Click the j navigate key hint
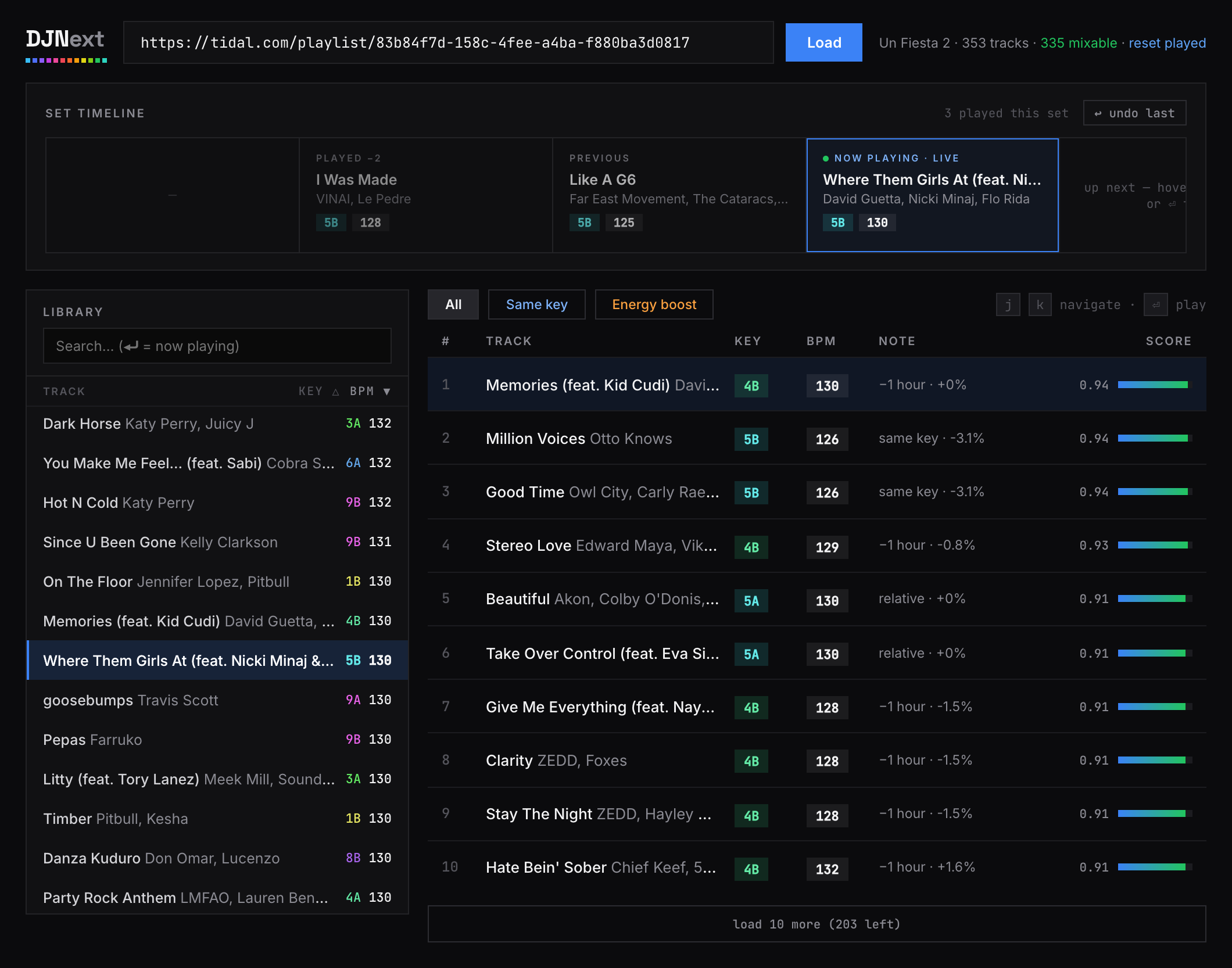The height and width of the screenshot is (968, 1232). [1008, 304]
